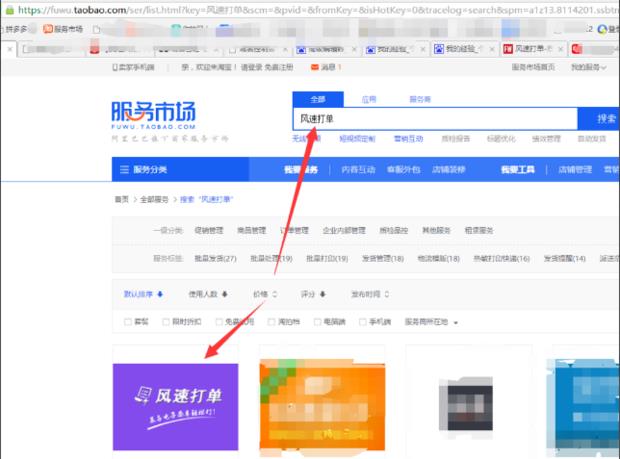Filter by the 企业内部管理 category

coord(344,230)
